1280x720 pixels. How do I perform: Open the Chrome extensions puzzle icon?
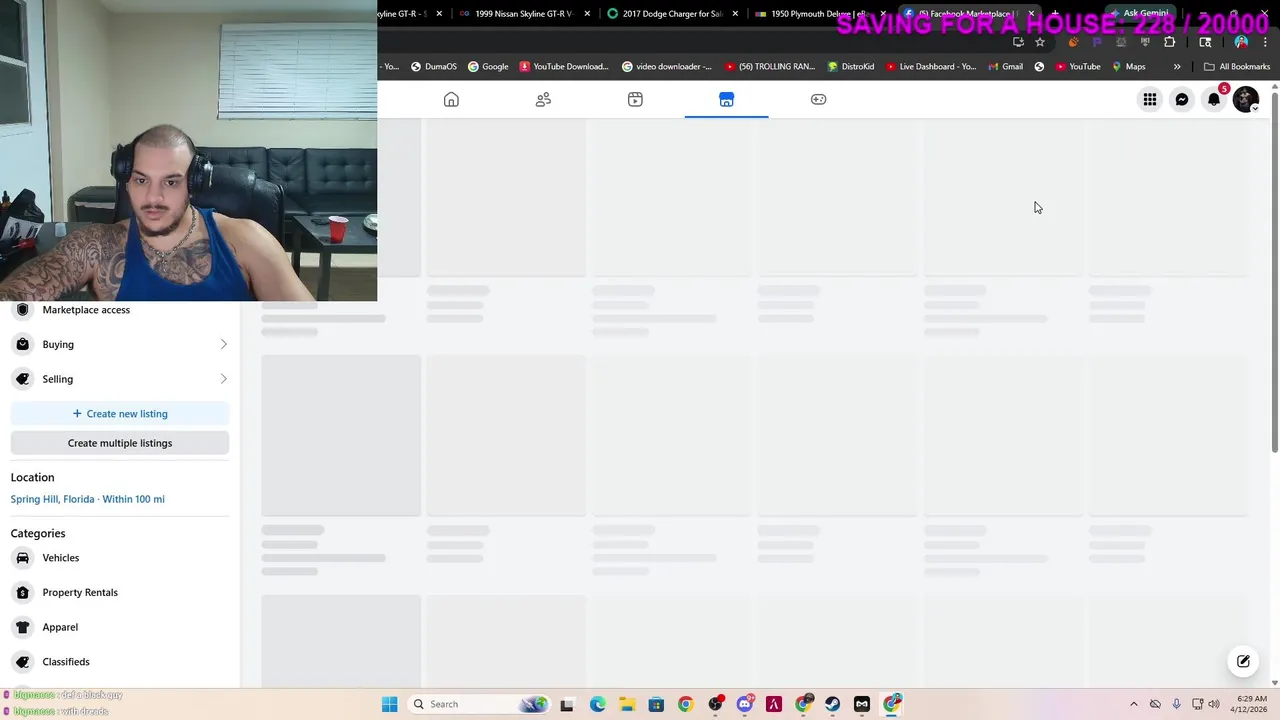[x=1169, y=42]
